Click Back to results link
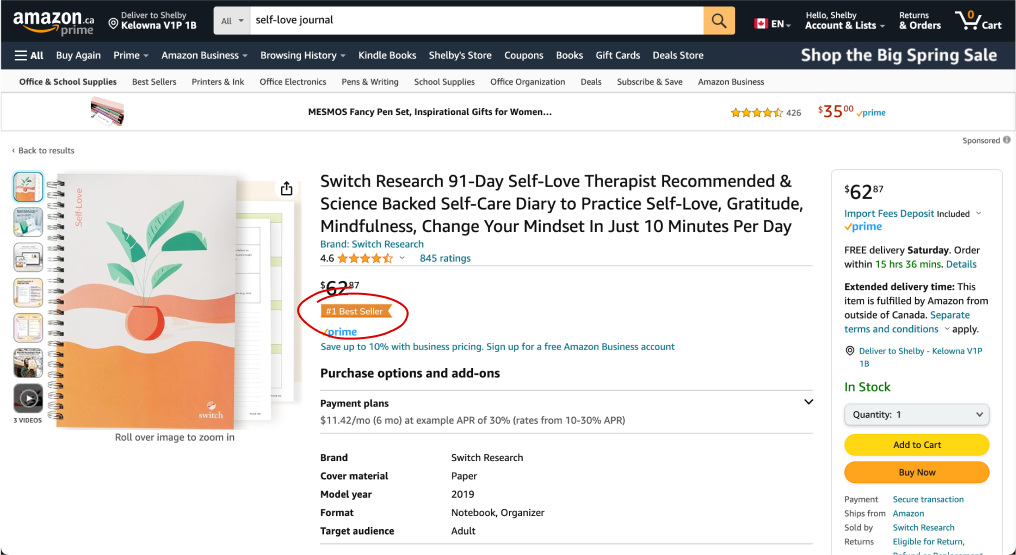The image size is (1016, 555). click(x=43, y=151)
